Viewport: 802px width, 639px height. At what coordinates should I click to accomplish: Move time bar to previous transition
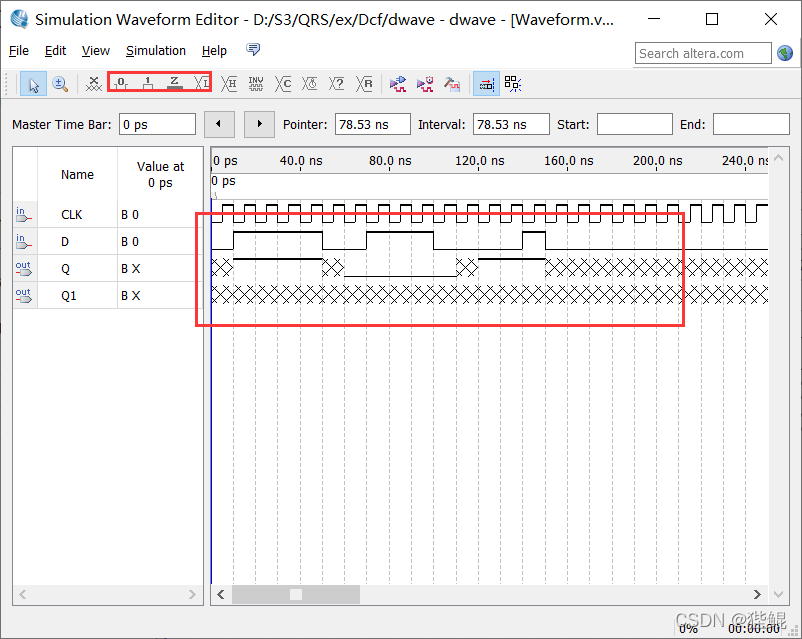[219, 124]
